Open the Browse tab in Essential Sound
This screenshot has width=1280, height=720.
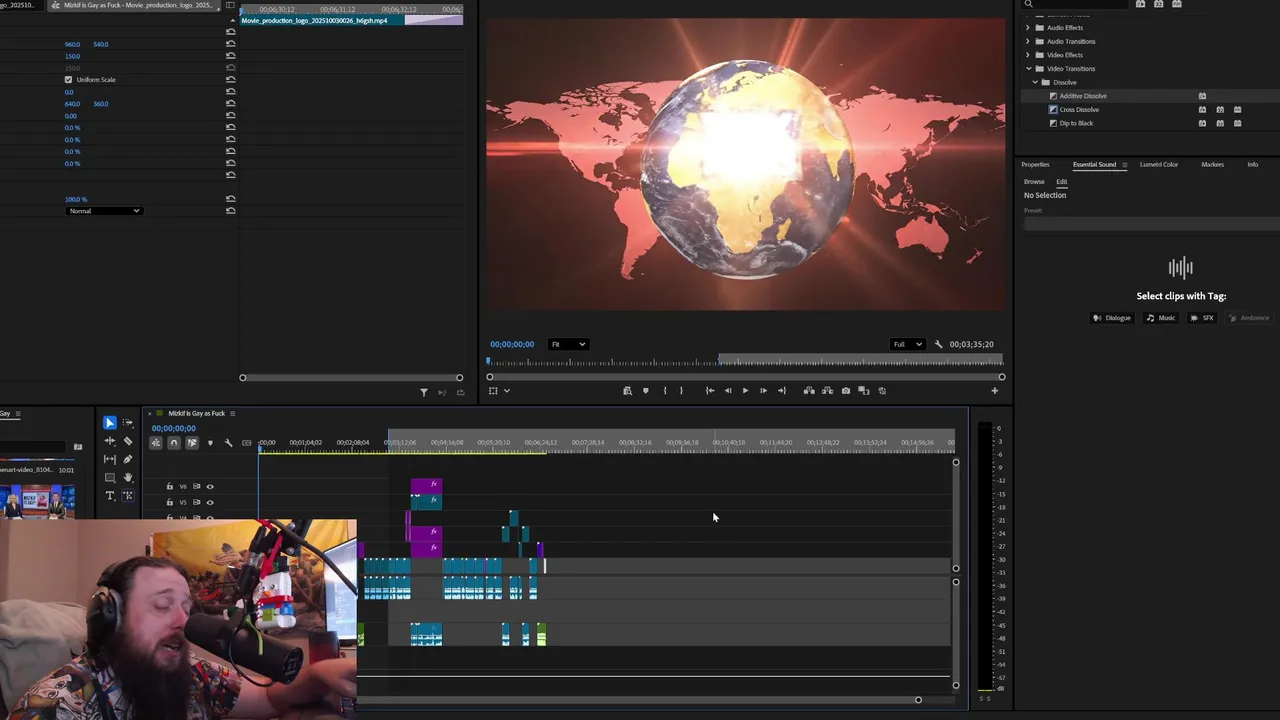1034,182
